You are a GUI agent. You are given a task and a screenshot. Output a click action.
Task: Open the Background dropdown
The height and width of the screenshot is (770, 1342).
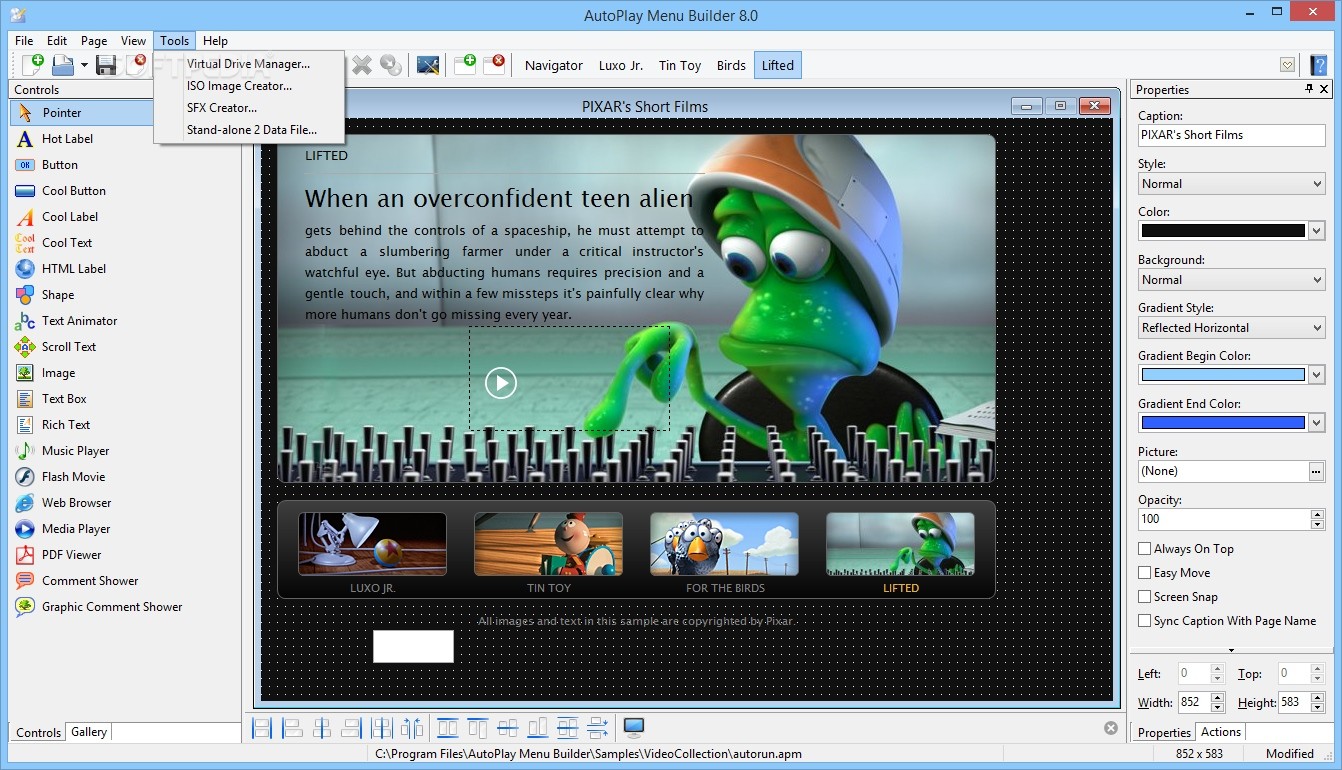coord(1232,280)
